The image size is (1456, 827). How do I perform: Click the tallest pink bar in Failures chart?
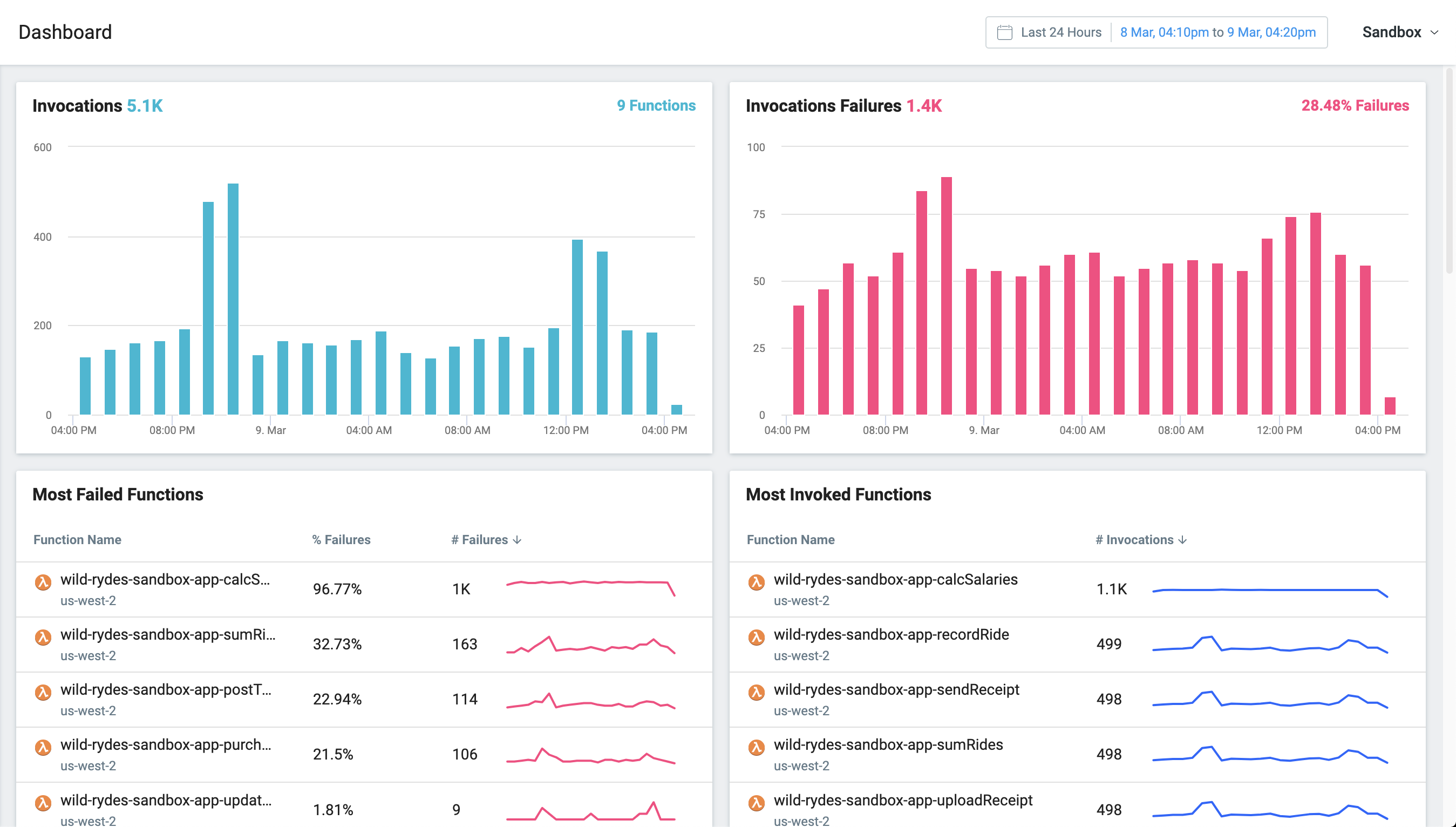click(x=946, y=295)
